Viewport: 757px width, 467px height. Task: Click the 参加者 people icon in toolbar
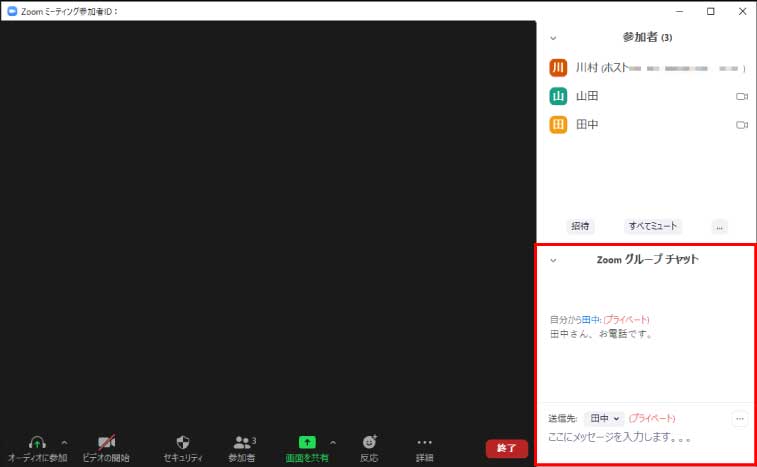[x=242, y=442]
